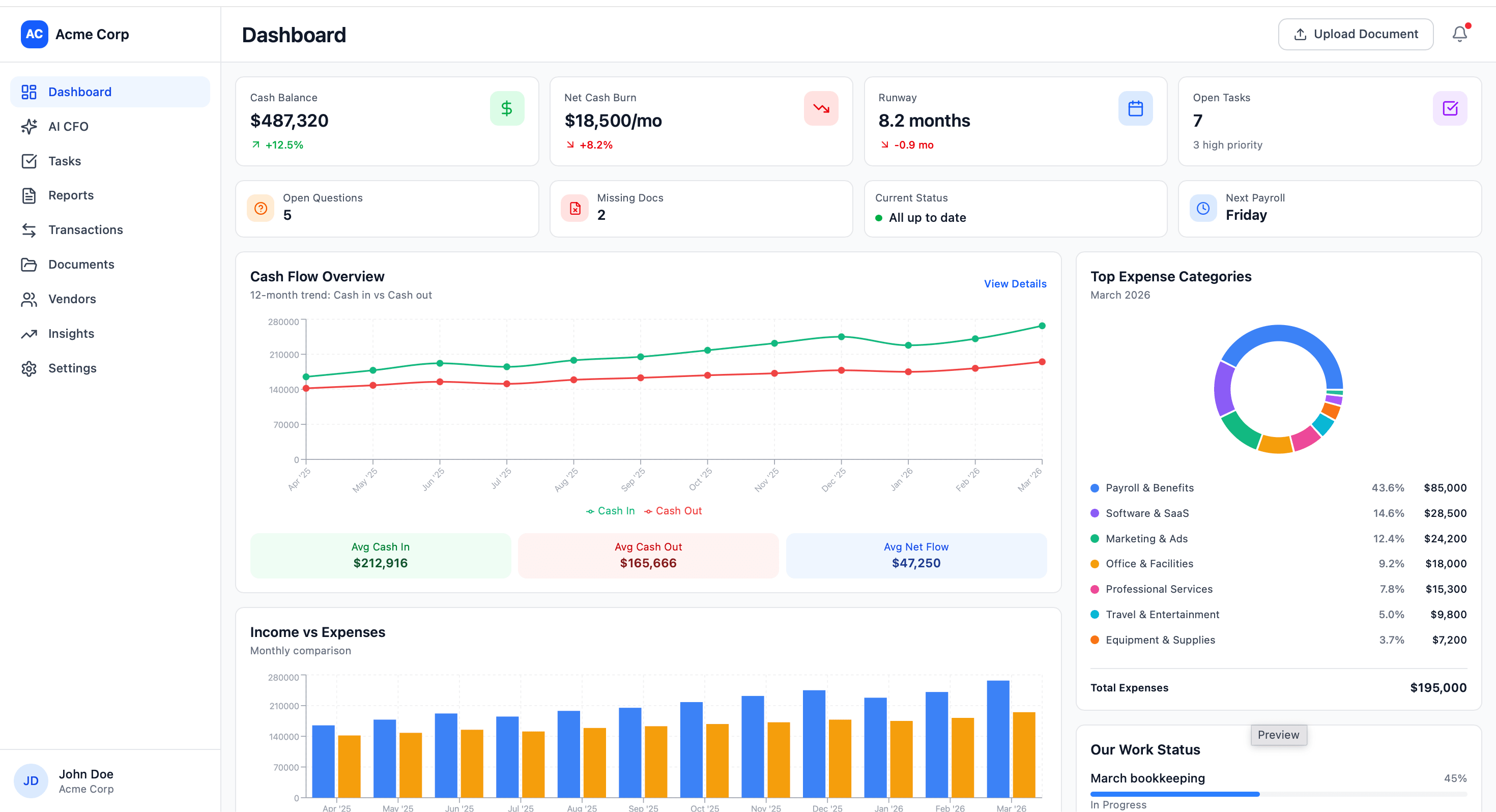The width and height of the screenshot is (1496, 812).
Task: Click the Cash Balance card value $487,320
Action: coord(289,120)
